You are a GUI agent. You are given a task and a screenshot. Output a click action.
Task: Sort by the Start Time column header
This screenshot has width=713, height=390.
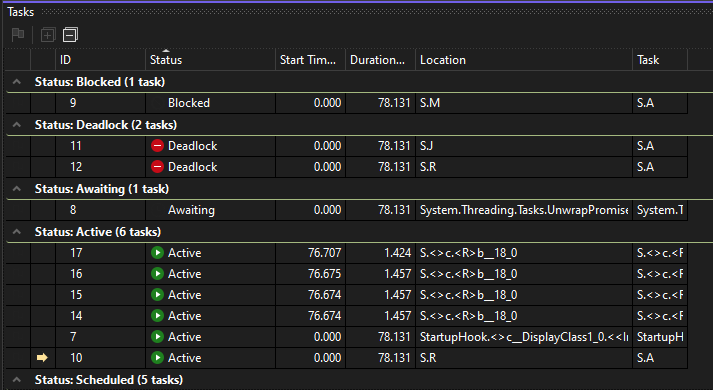310,60
